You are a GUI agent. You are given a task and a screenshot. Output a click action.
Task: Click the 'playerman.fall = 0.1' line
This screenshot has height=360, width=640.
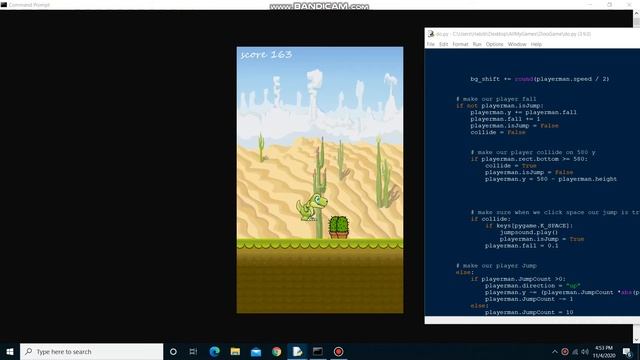[x=522, y=246]
